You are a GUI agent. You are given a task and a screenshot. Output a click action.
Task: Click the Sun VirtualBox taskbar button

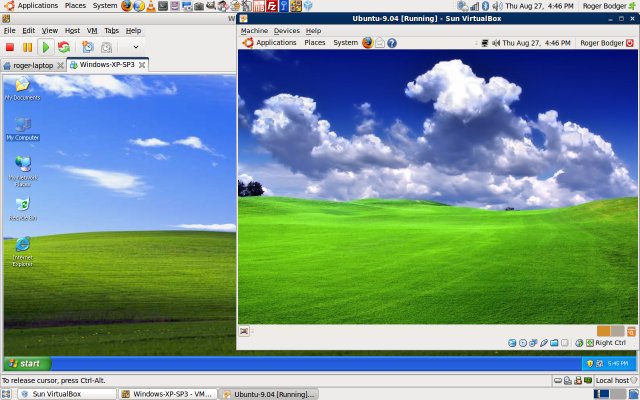click(x=67, y=394)
